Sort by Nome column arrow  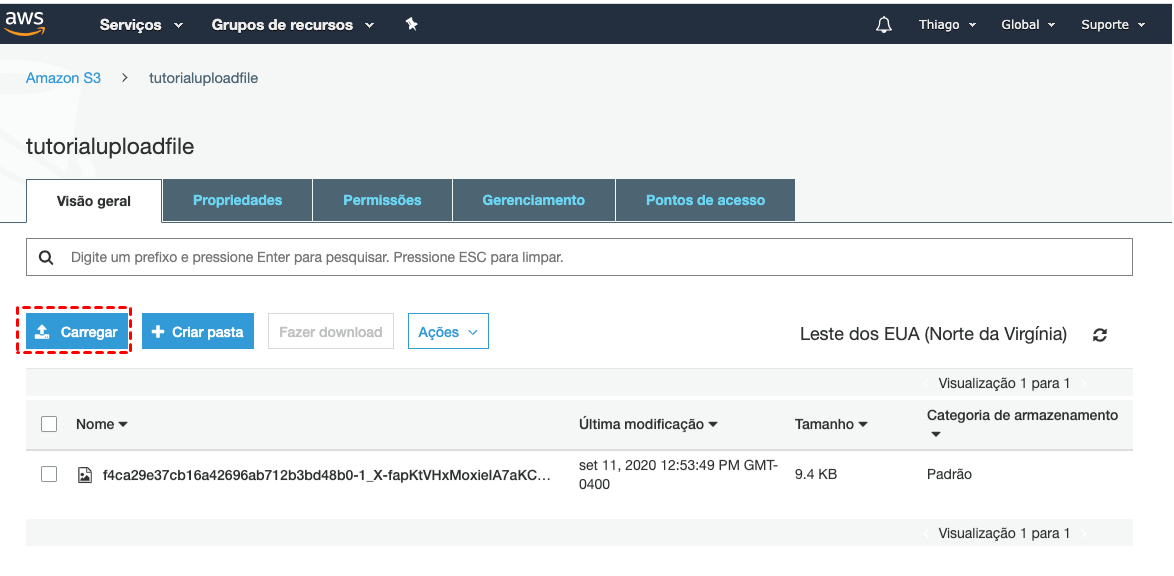pos(123,425)
